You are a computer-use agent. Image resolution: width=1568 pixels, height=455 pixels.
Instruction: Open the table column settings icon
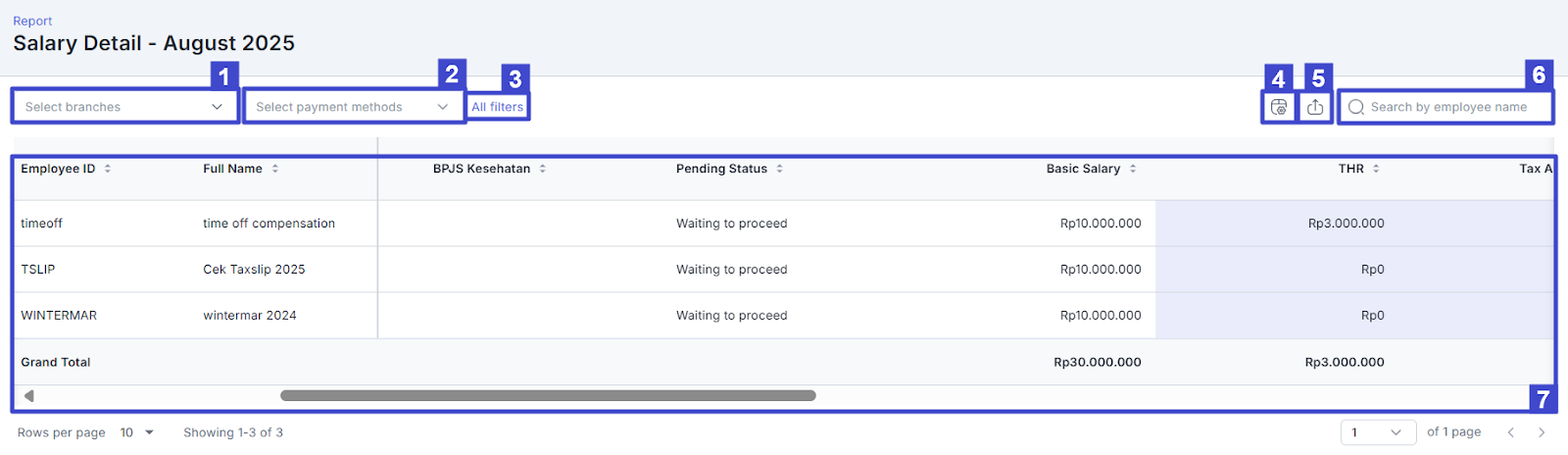[x=1279, y=107]
